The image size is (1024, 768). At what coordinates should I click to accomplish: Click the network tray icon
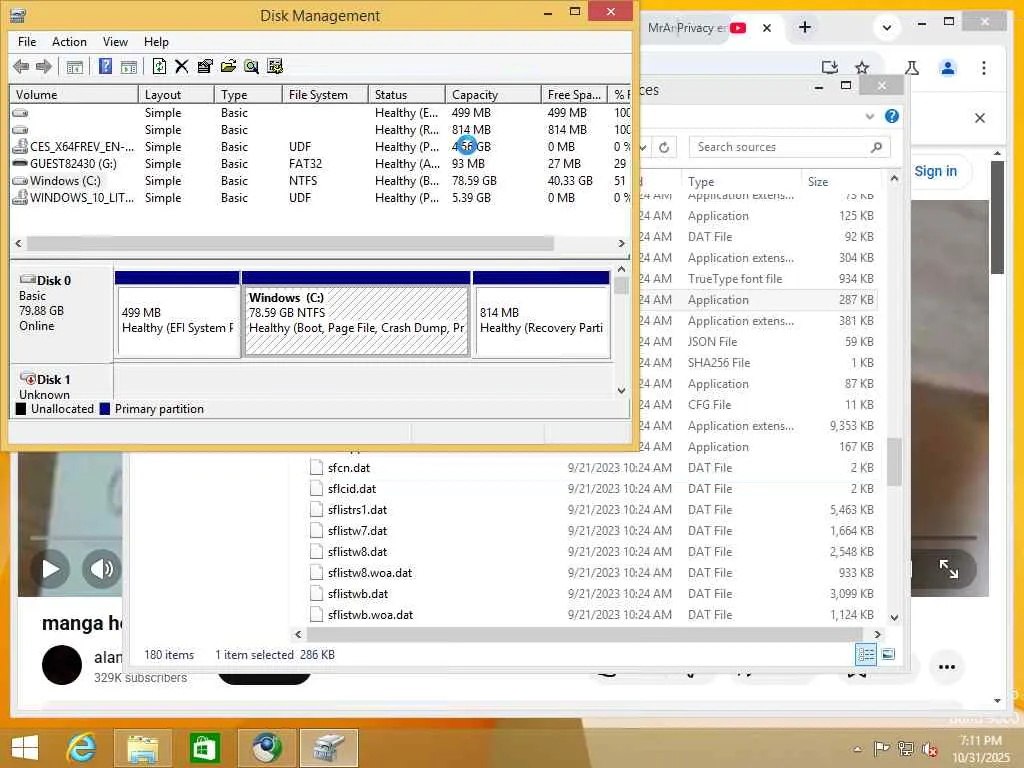906,748
